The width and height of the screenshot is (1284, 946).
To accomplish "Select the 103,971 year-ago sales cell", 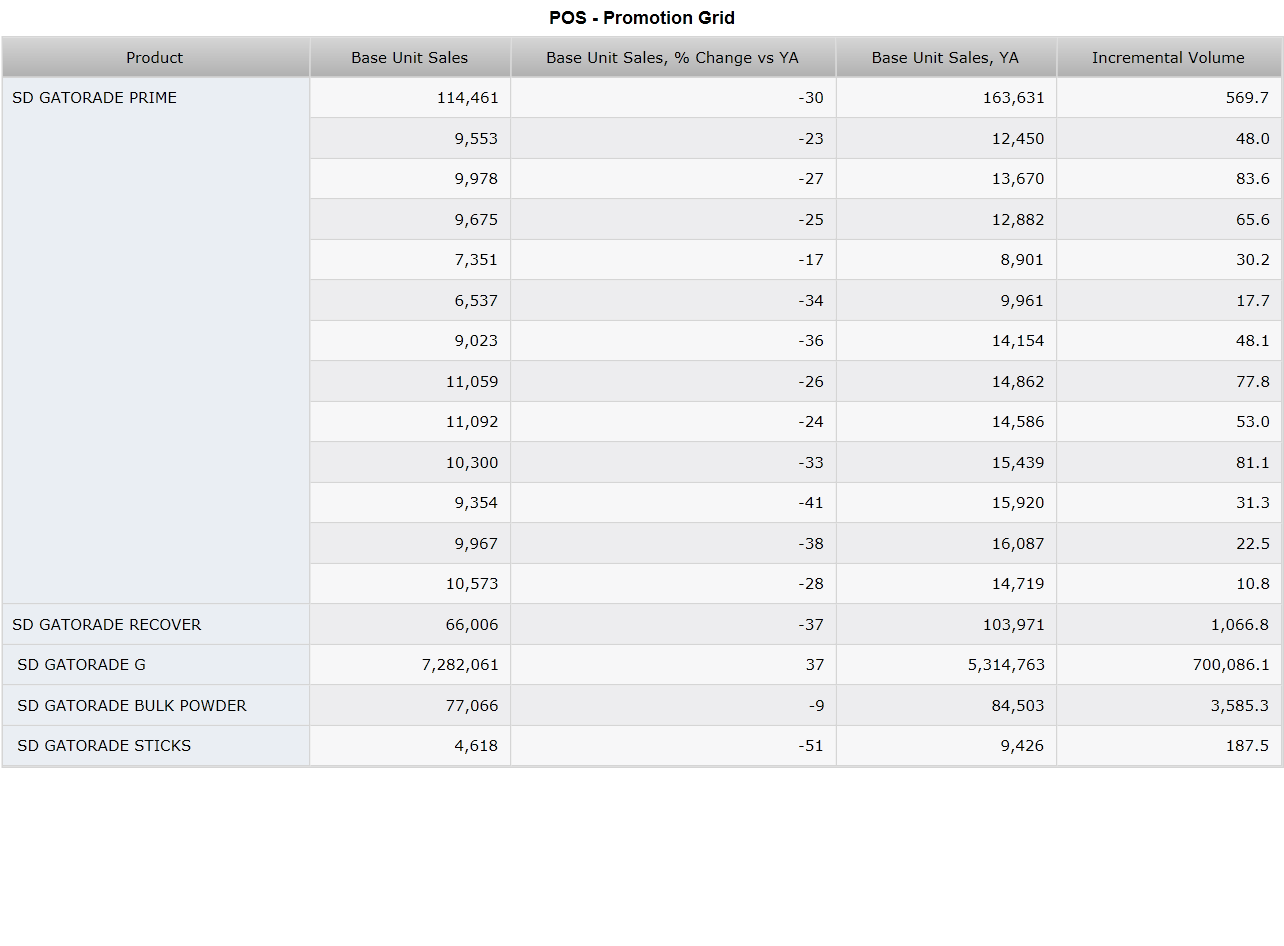I will click(946, 624).
